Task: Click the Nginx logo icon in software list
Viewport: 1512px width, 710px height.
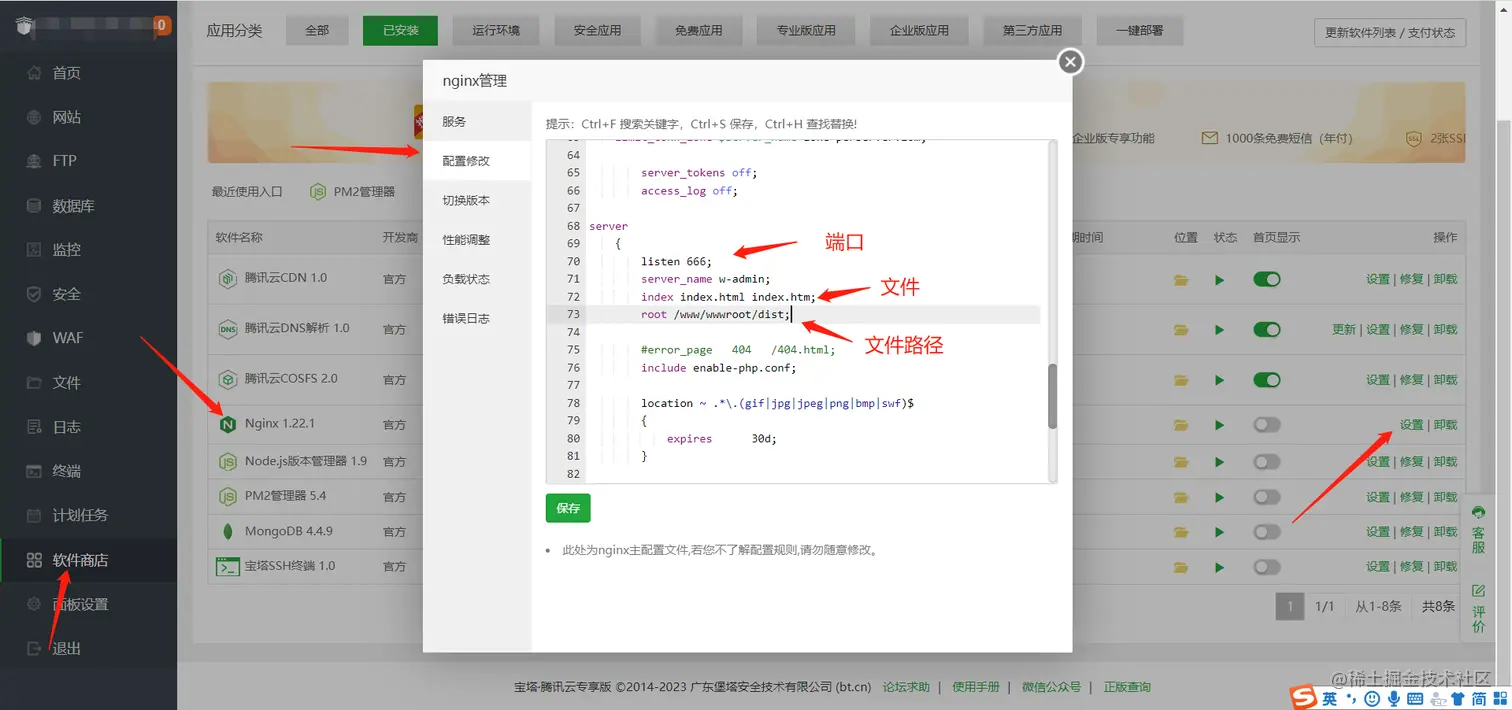Action: click(228, 424)
